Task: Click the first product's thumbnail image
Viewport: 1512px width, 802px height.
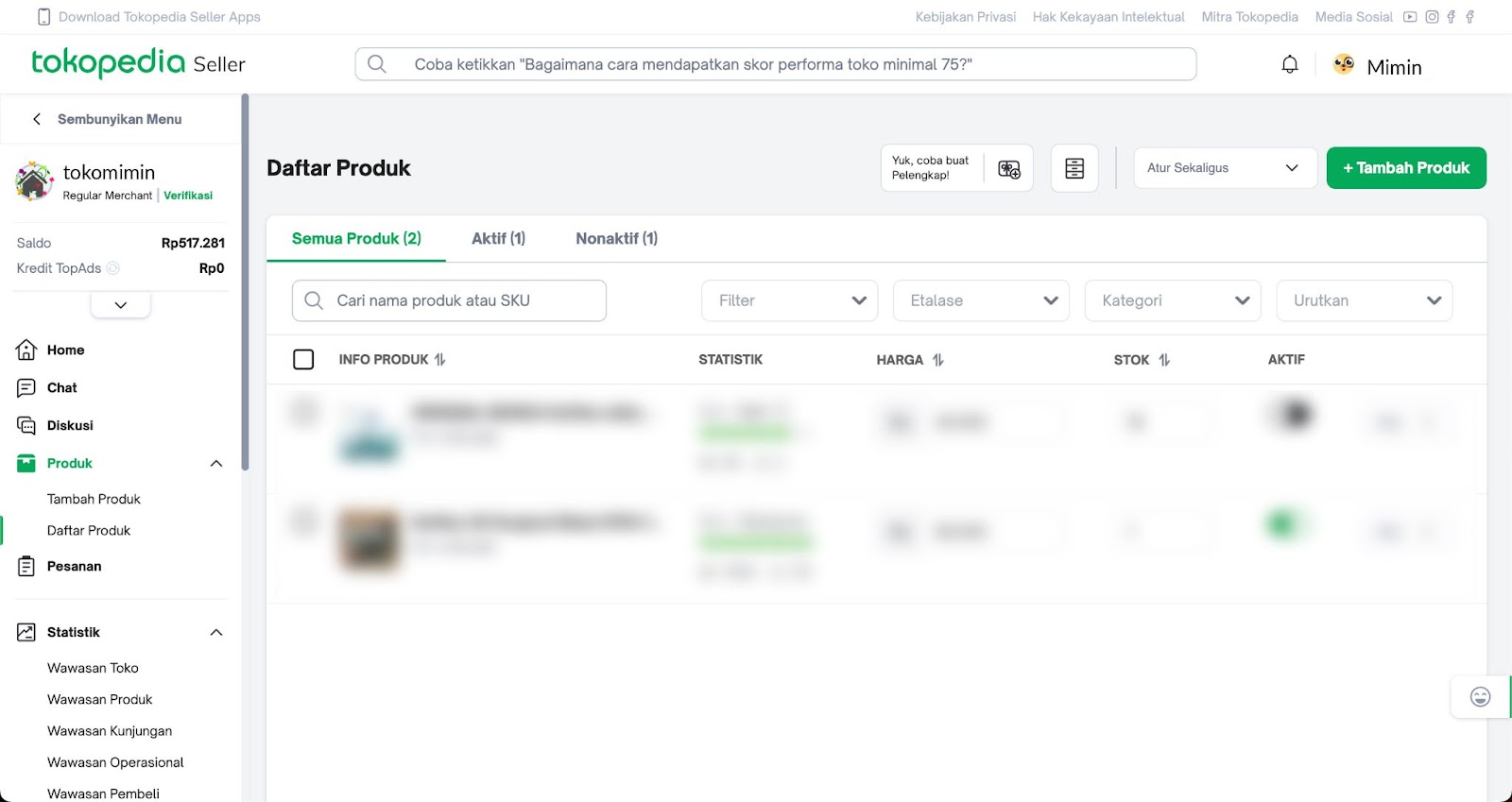Action: pos(369,433)
